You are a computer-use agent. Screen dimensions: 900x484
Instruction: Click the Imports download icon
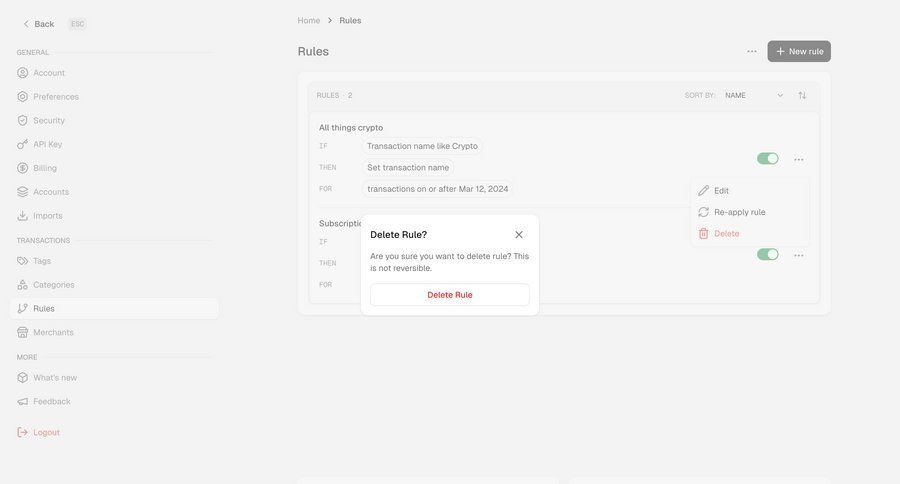22,216
